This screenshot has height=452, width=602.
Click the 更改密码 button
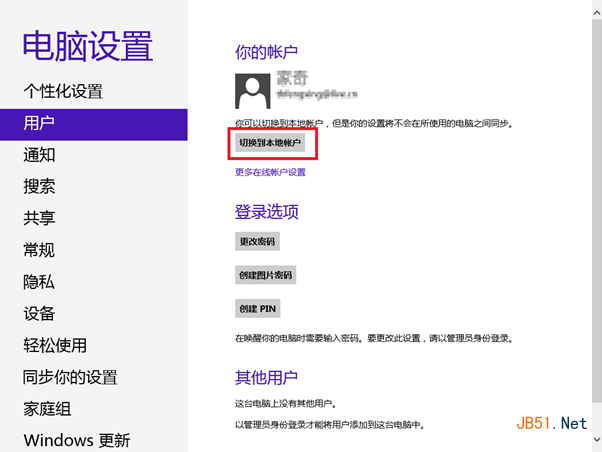pyautogui.click(x=257, y=242)
